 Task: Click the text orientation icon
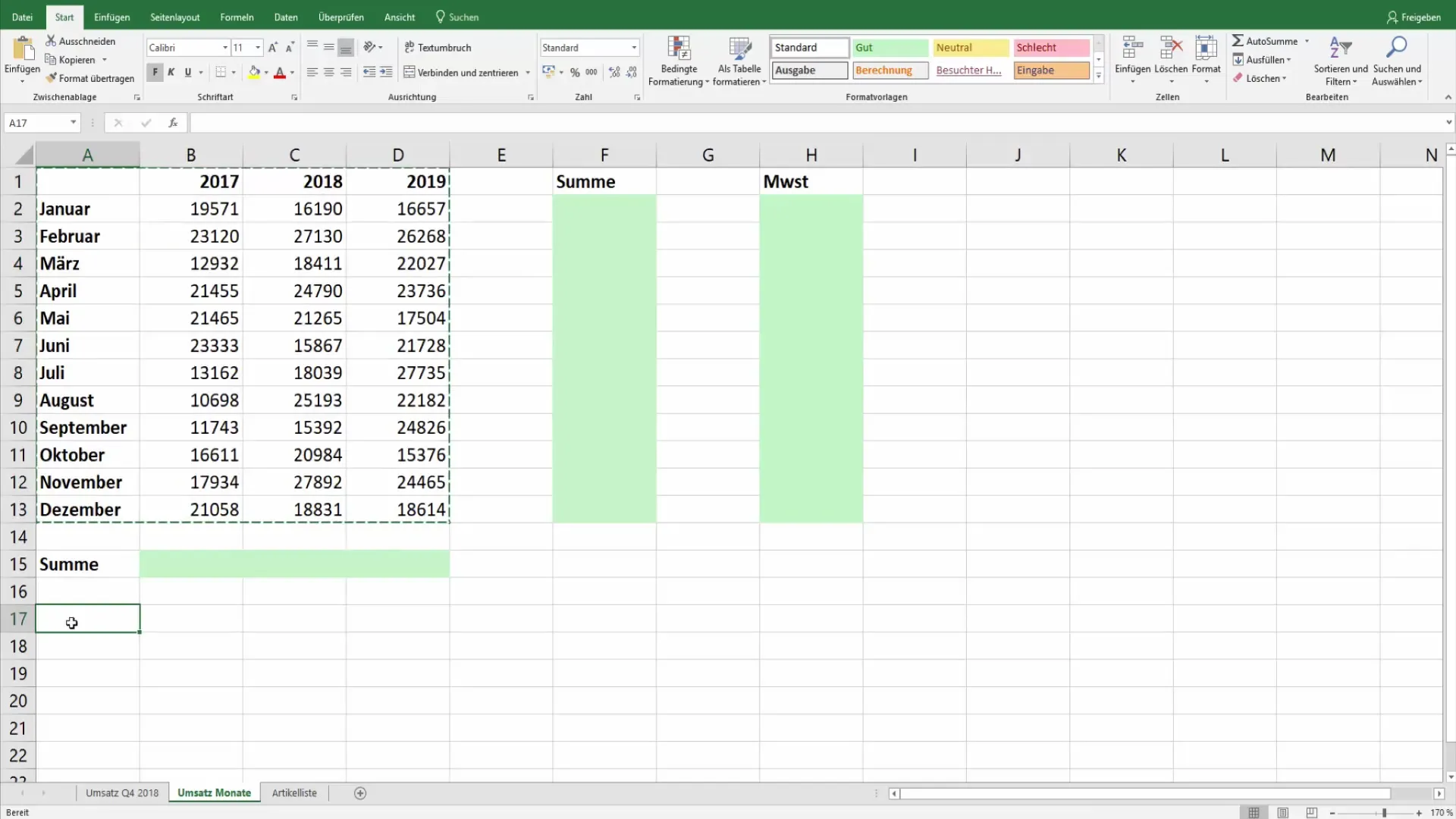[369, 47]
